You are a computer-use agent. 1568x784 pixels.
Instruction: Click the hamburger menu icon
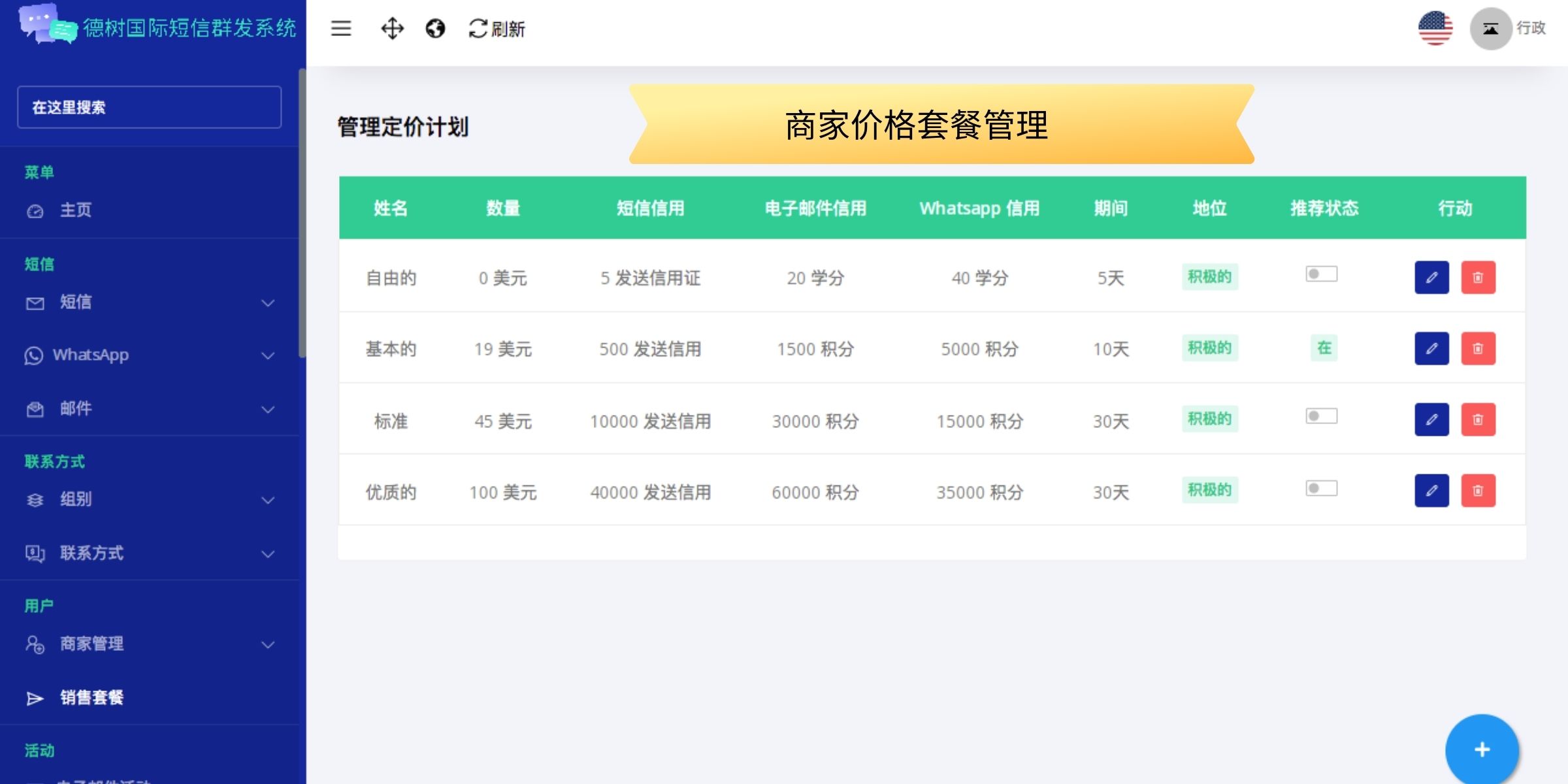pyautogui.click(x=341, y=28)
